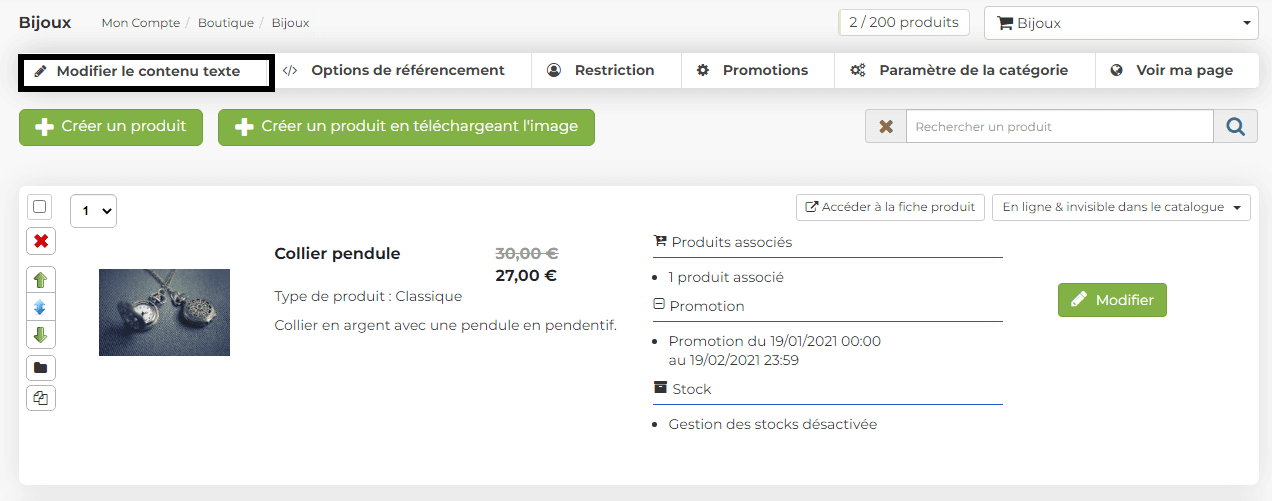Clear the product search with X icon

tap(886, 127)
